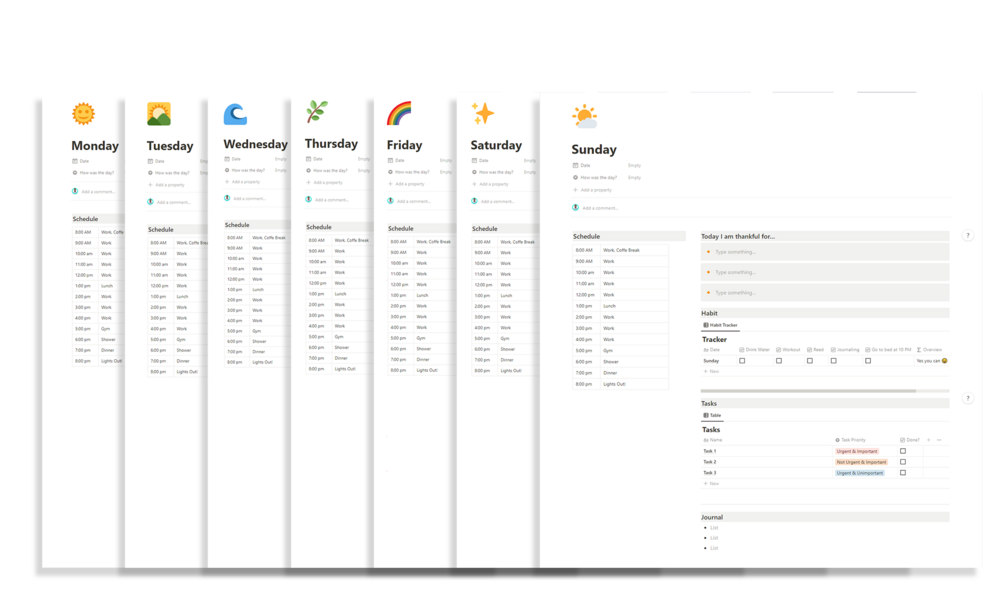Click the Monday page sun face icon

(83, 114)
